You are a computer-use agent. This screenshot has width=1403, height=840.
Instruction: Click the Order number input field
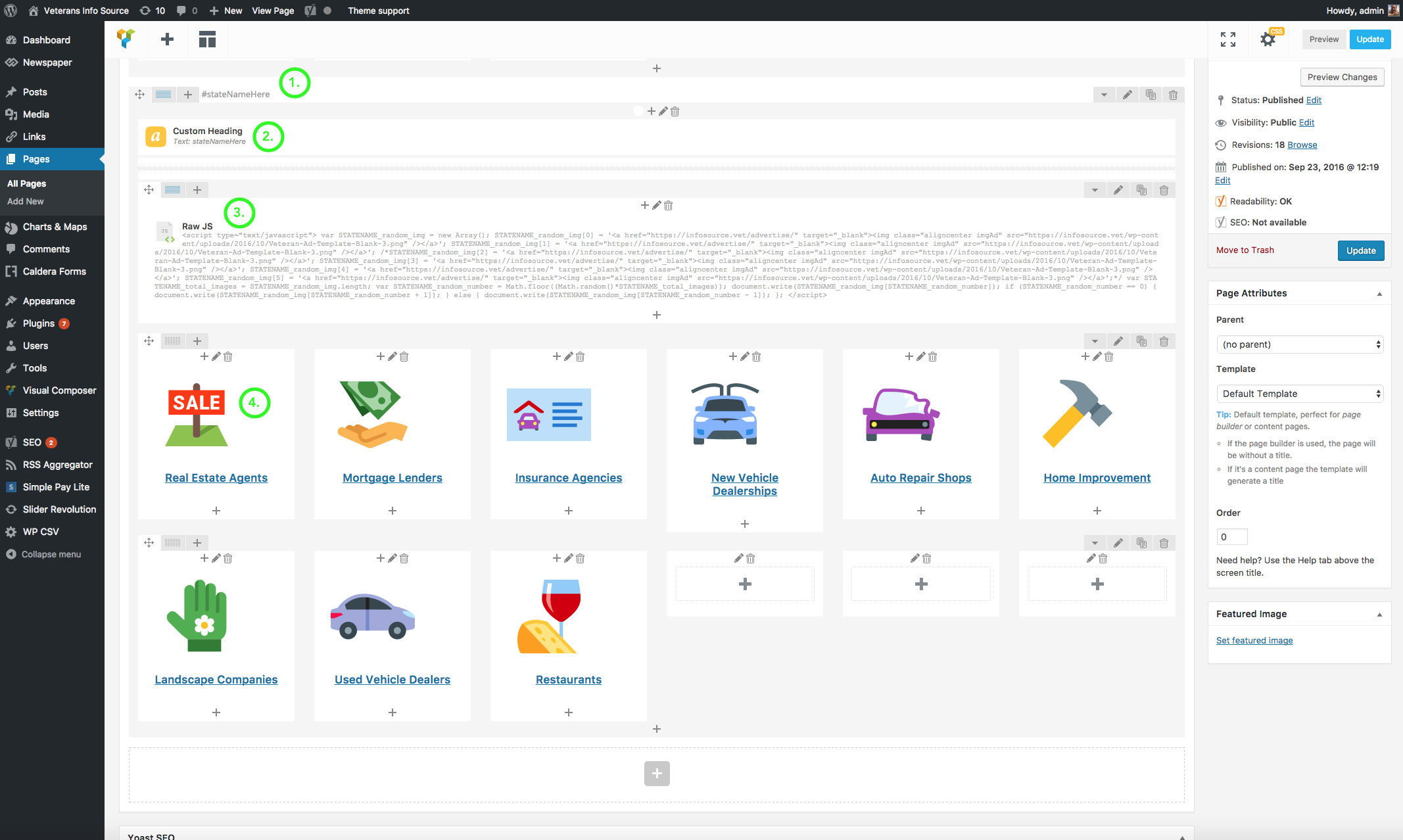click(1232, 537)
